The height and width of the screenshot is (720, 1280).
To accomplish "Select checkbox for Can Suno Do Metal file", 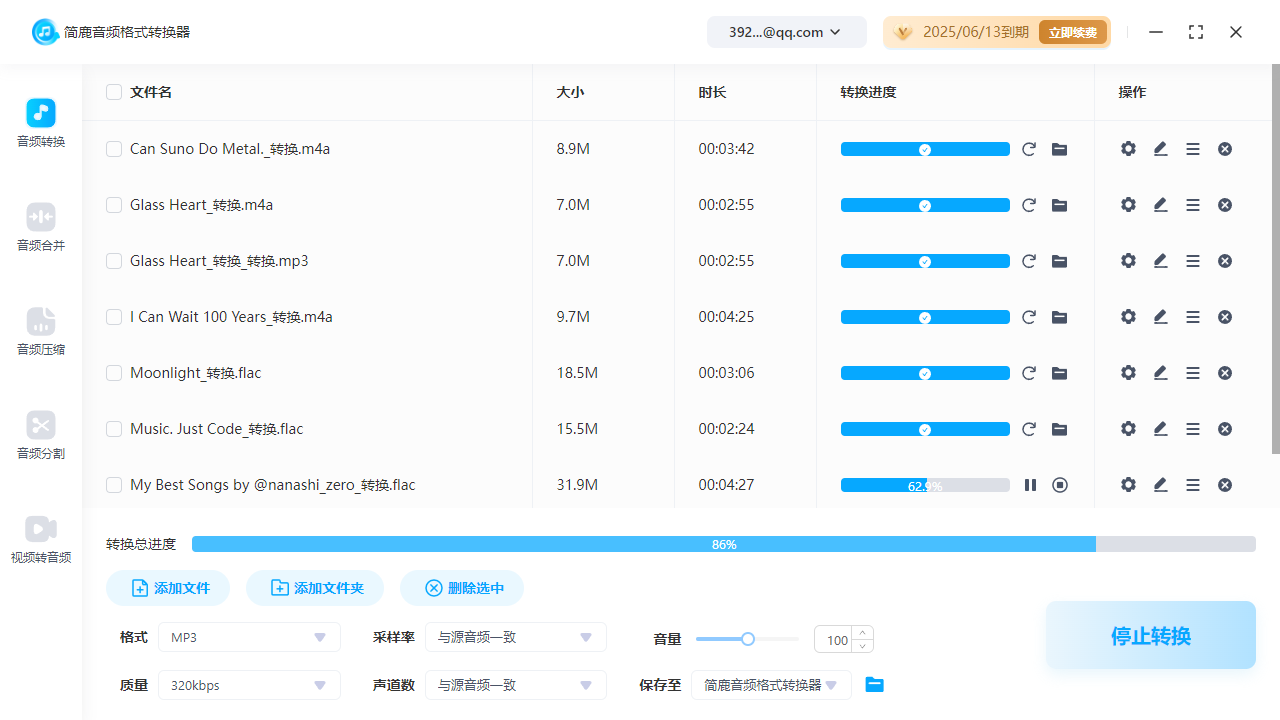I will pyautogui.click(x=114, y=149).
